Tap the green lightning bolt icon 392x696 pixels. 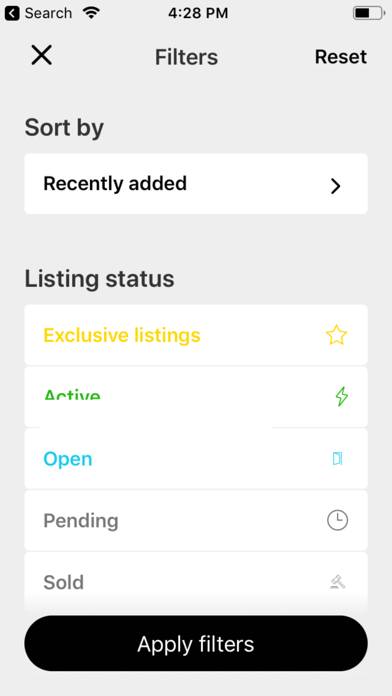(341, 396)
